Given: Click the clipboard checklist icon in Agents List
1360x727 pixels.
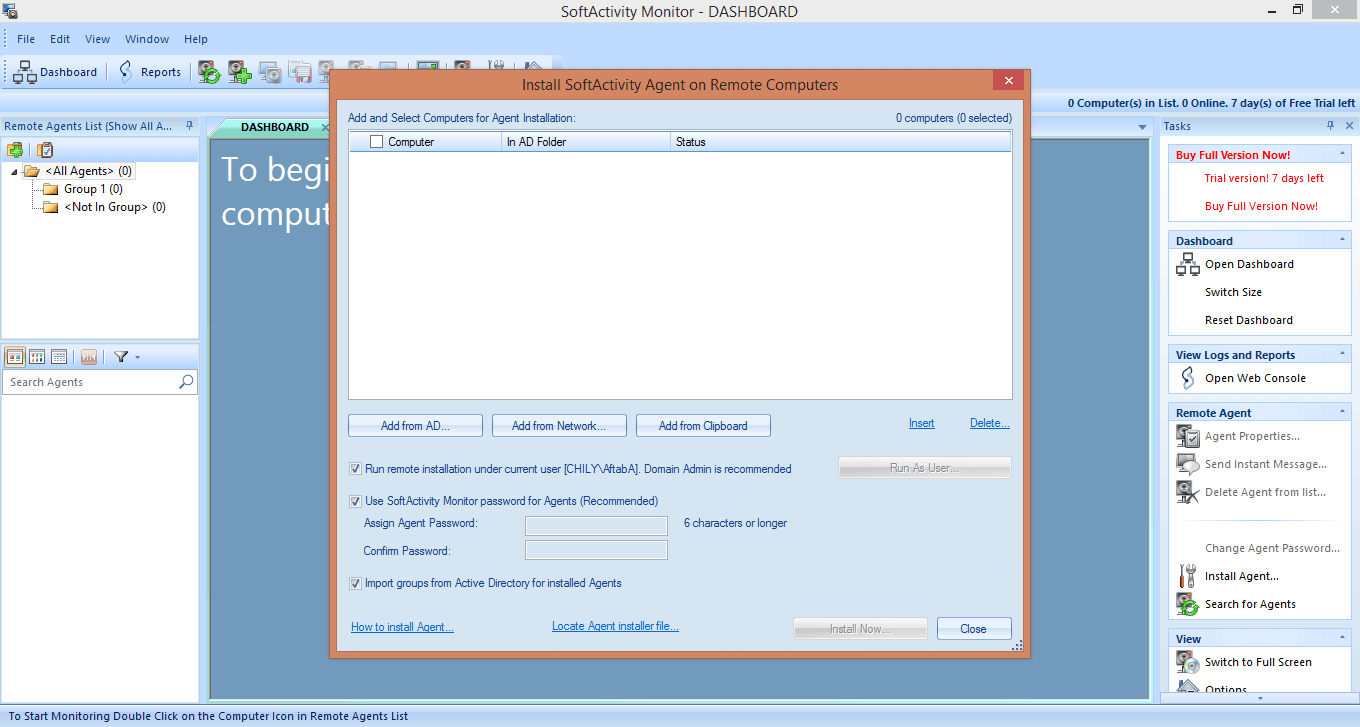Looking at the screenshot, I should pos(45,150).
